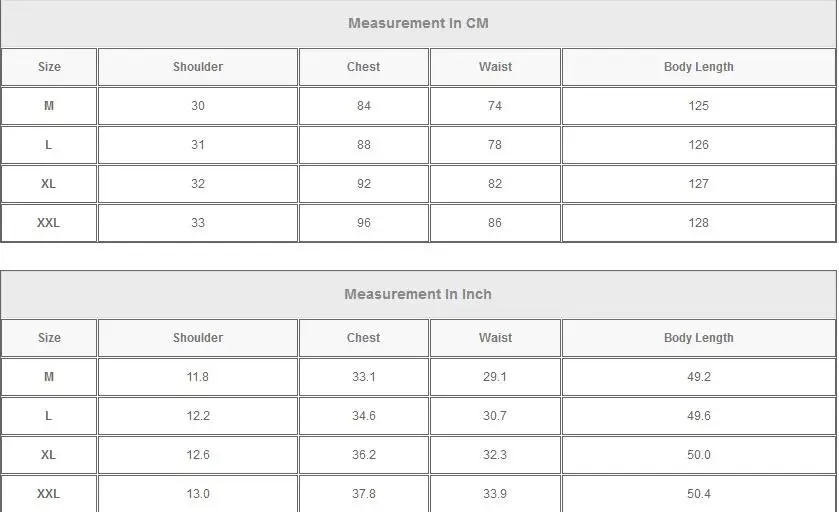Select the chest value 96 for size XXL

[363, 223]
